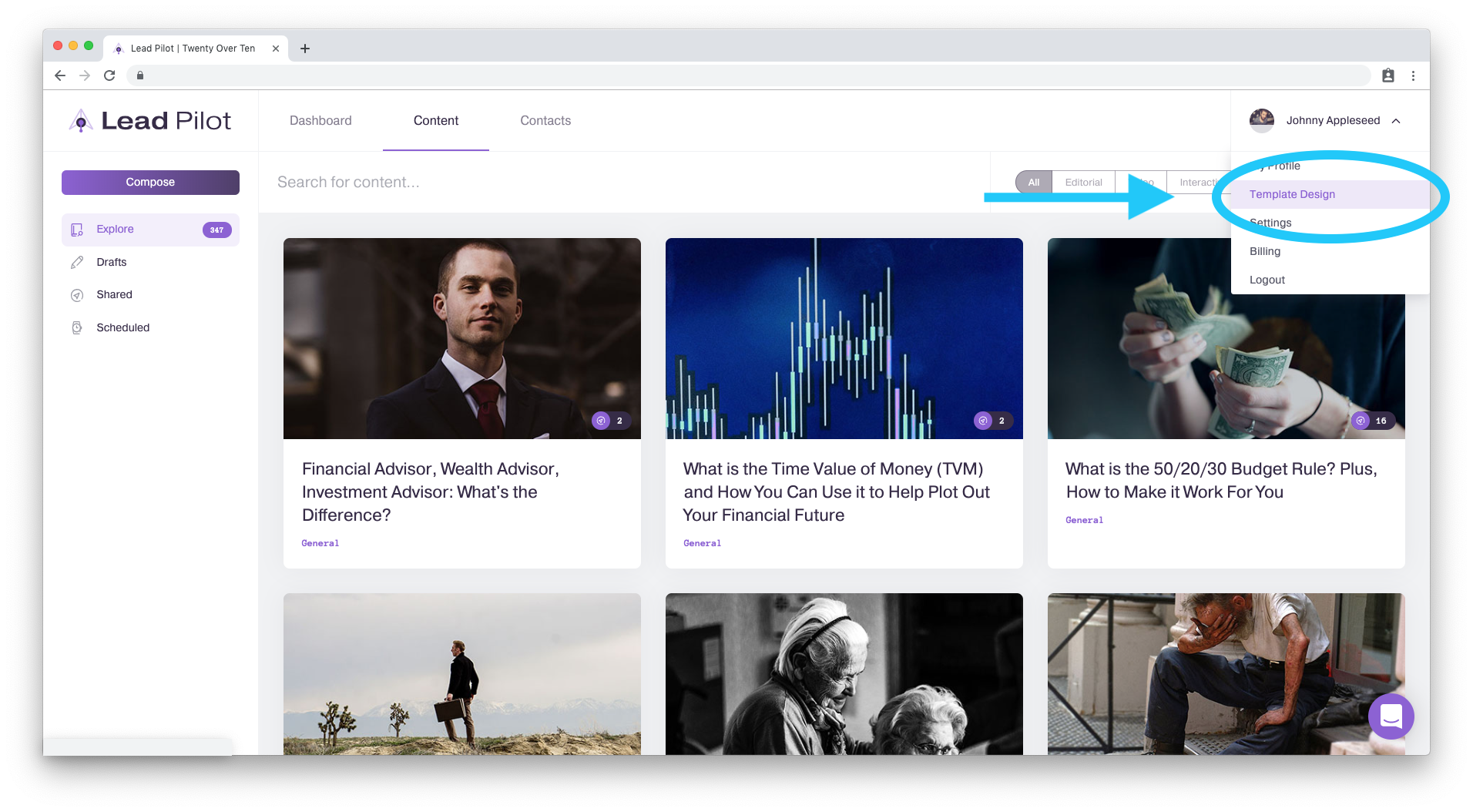This screenshot has height=812, width=1473.
Task: Open the browser profile switcher
Action: tap(1388, 75)
